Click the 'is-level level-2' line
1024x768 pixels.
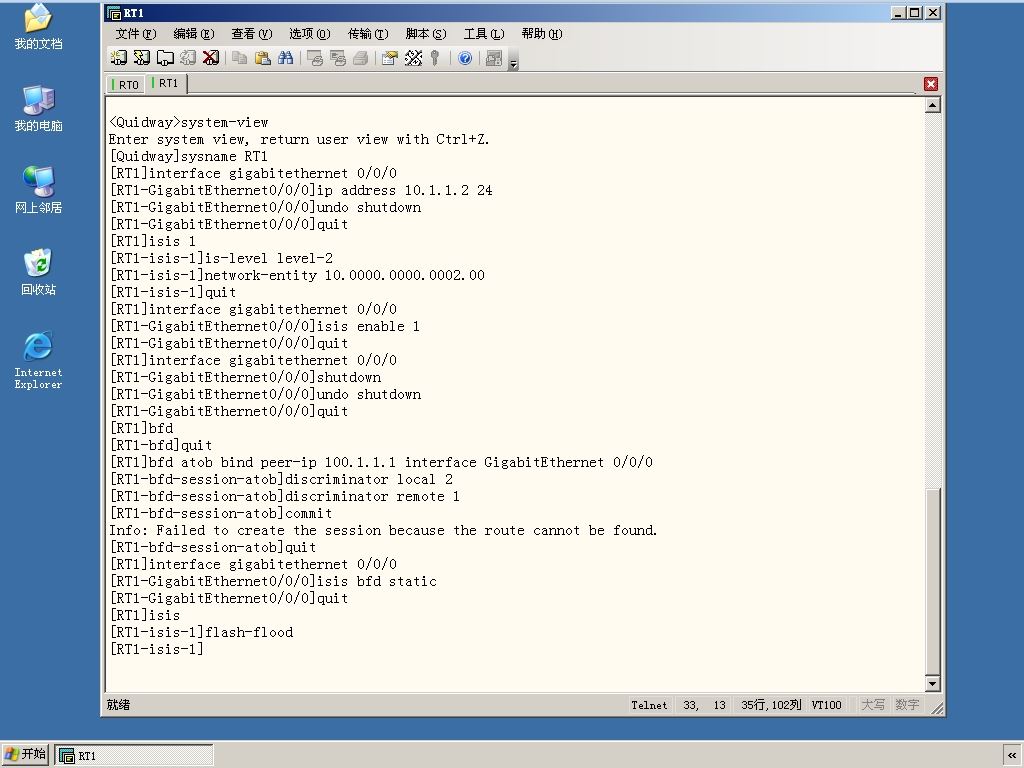221,259
